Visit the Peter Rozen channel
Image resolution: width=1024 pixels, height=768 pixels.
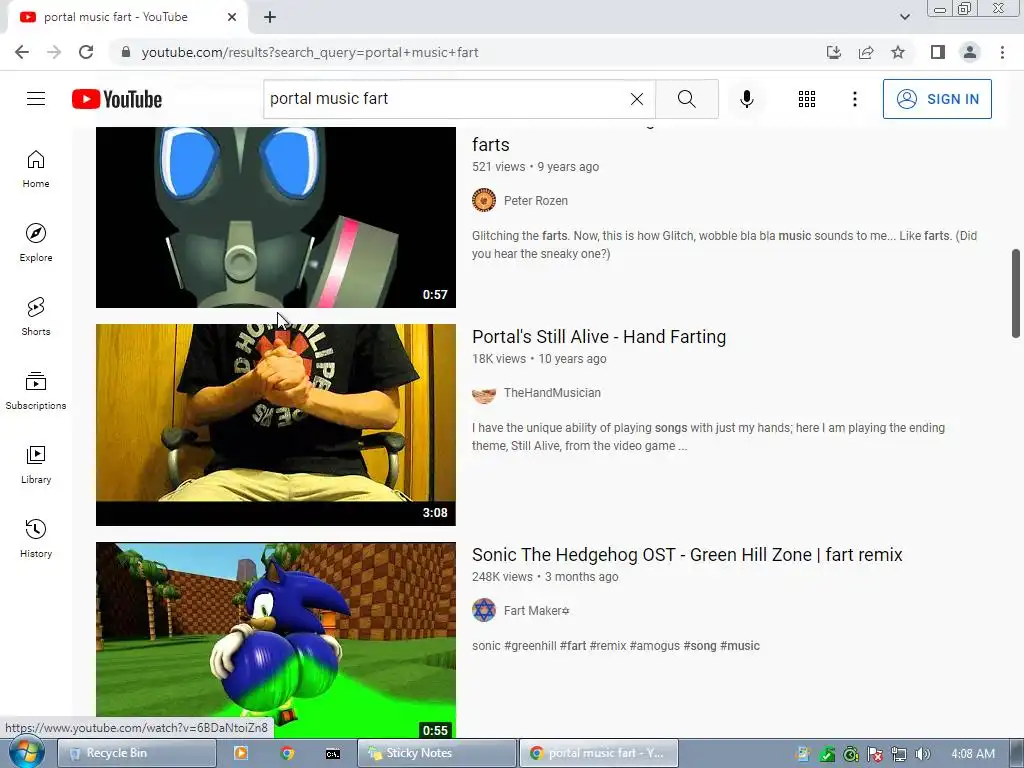point(536,200)
